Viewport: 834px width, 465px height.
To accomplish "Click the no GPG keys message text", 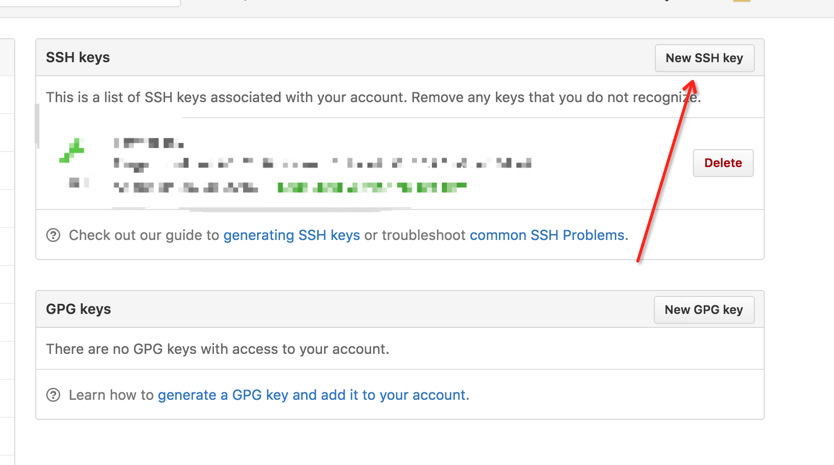I will click(x=218, y=349).
